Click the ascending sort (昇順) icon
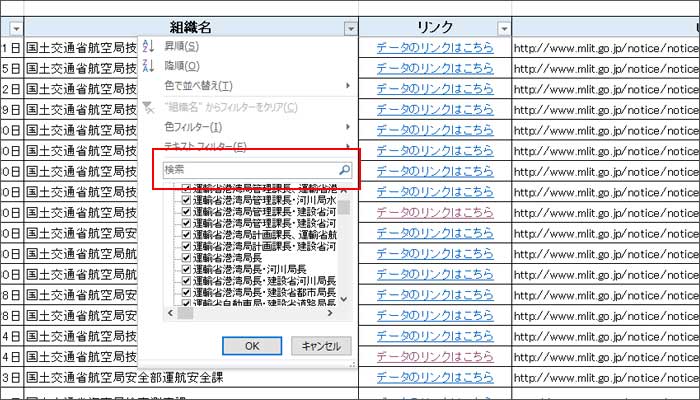 click(x=149, y=47)
